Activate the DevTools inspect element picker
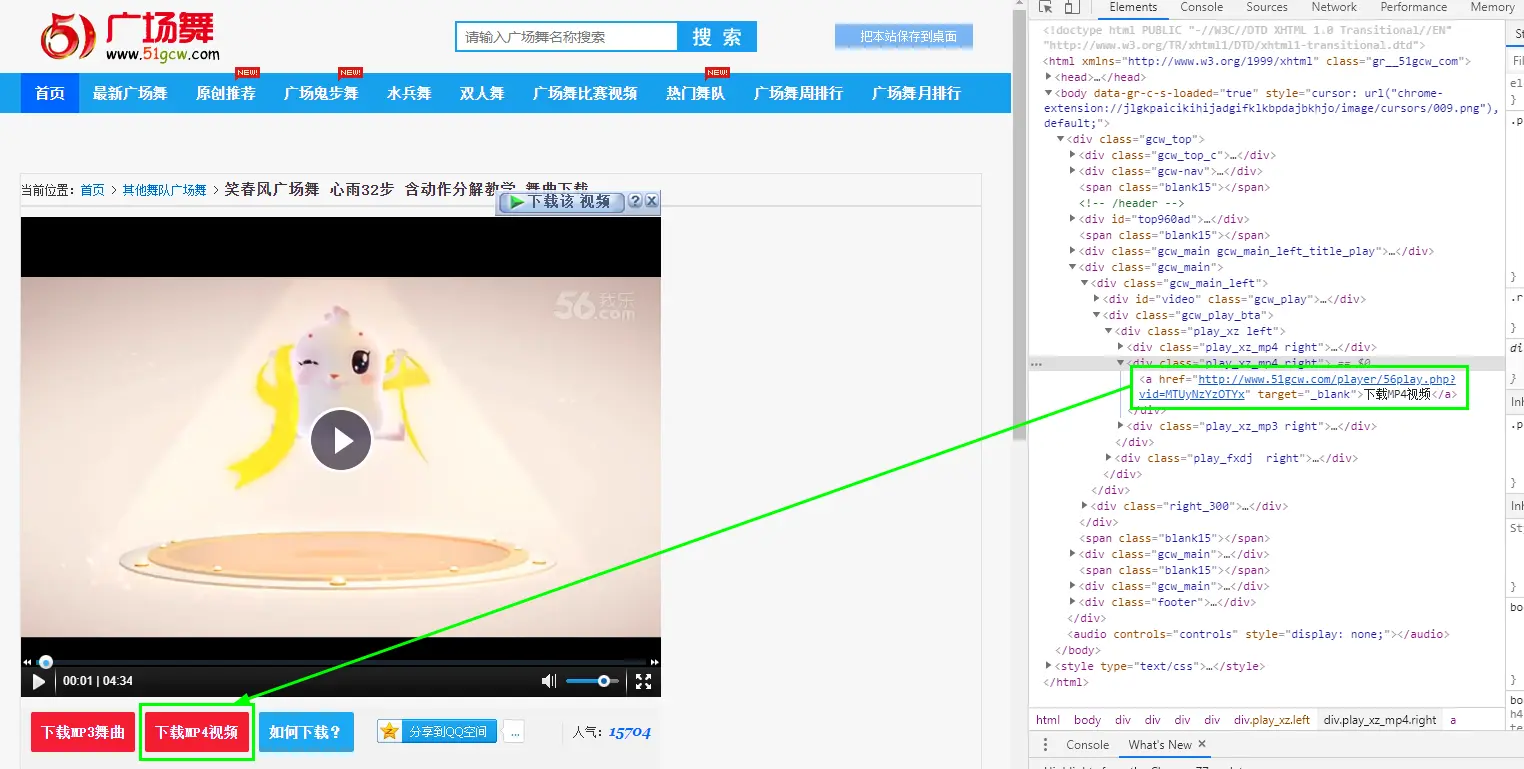This screenshot has height=769, width=1524. (1047, 7)
